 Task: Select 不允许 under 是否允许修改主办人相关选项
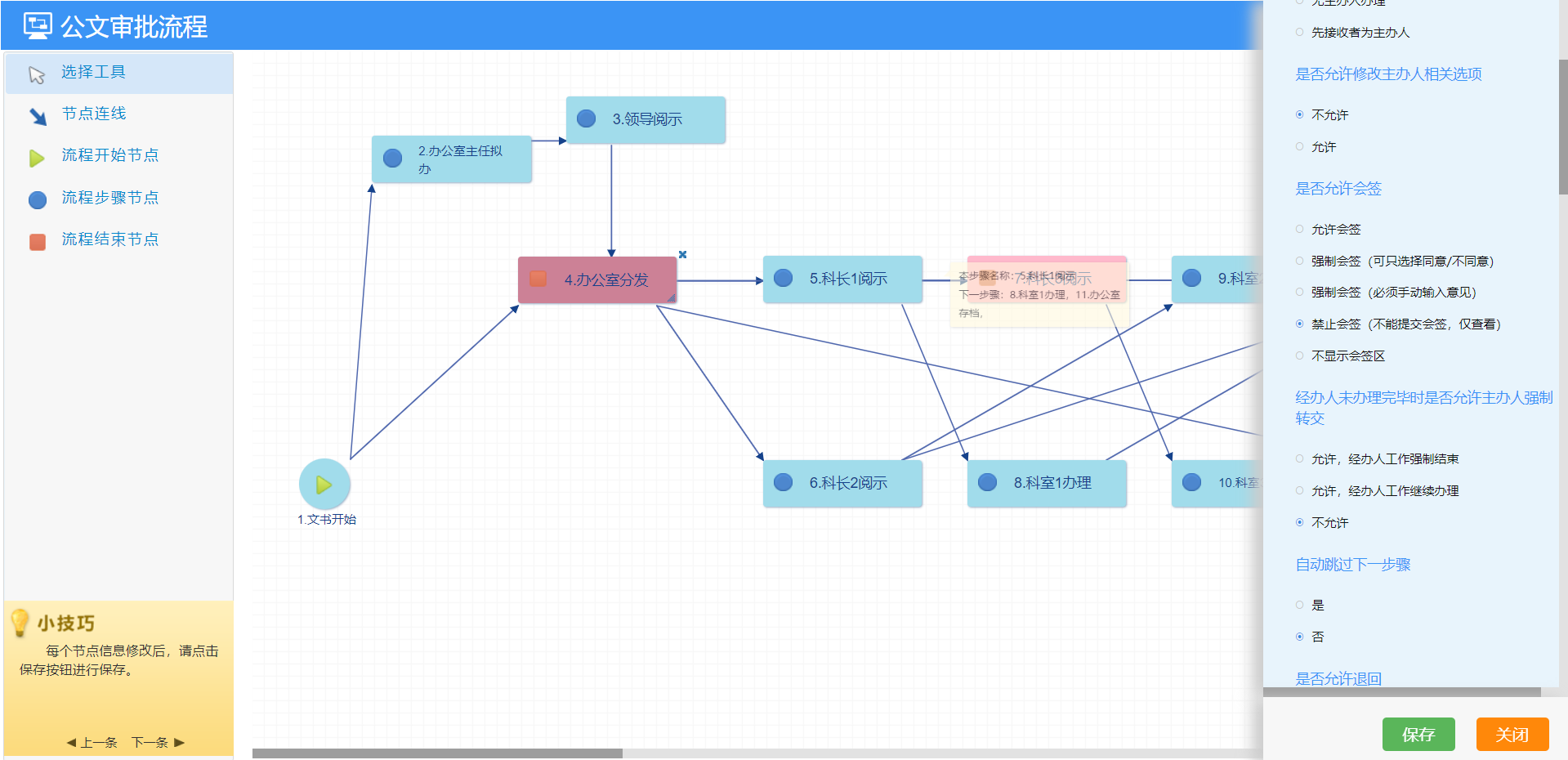[1299, 114]
